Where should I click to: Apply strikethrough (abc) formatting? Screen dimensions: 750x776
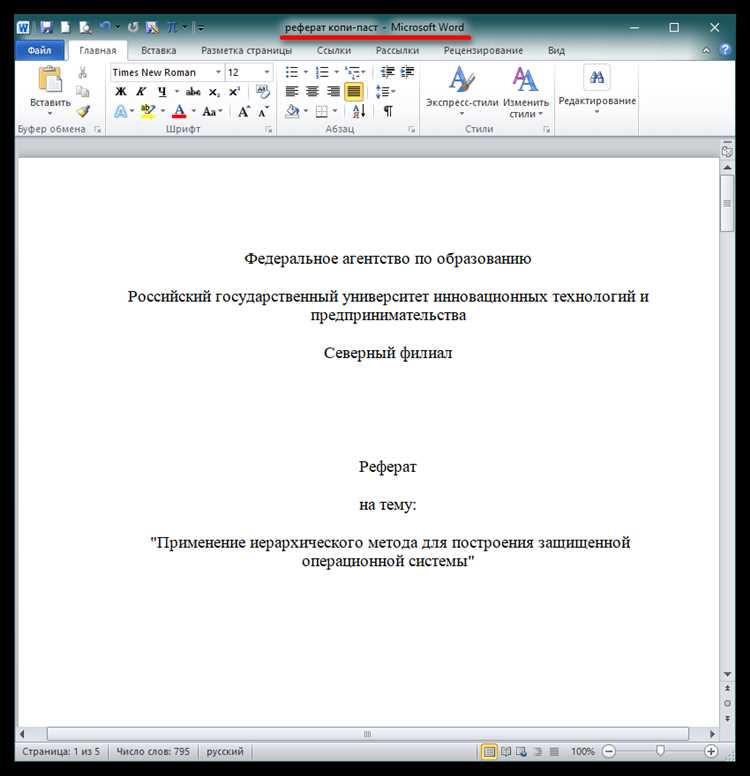(193, 92)
